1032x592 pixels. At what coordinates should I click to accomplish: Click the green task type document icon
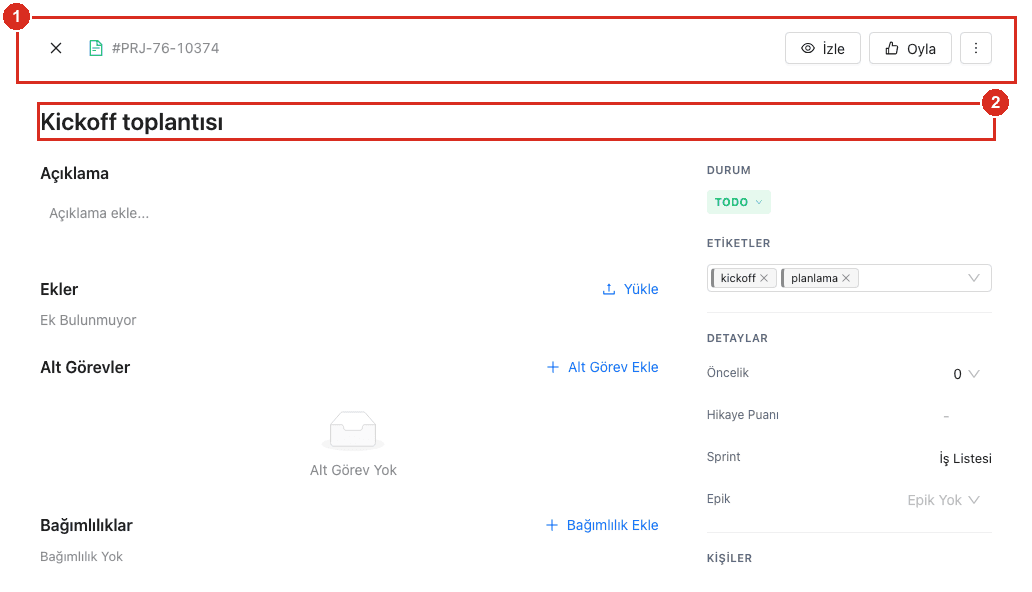tap(95, 48)
